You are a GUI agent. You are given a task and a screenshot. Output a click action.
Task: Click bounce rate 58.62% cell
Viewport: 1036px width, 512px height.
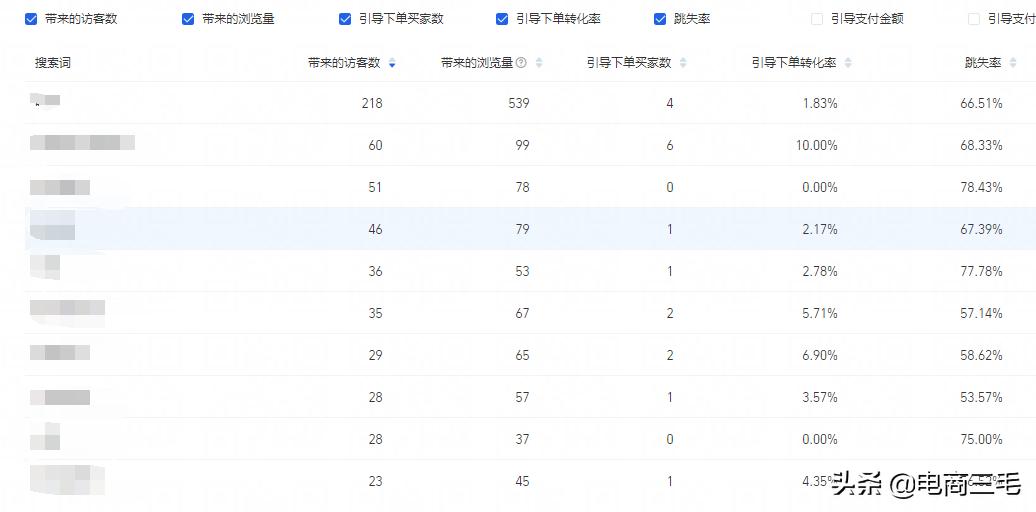[981, 355]
